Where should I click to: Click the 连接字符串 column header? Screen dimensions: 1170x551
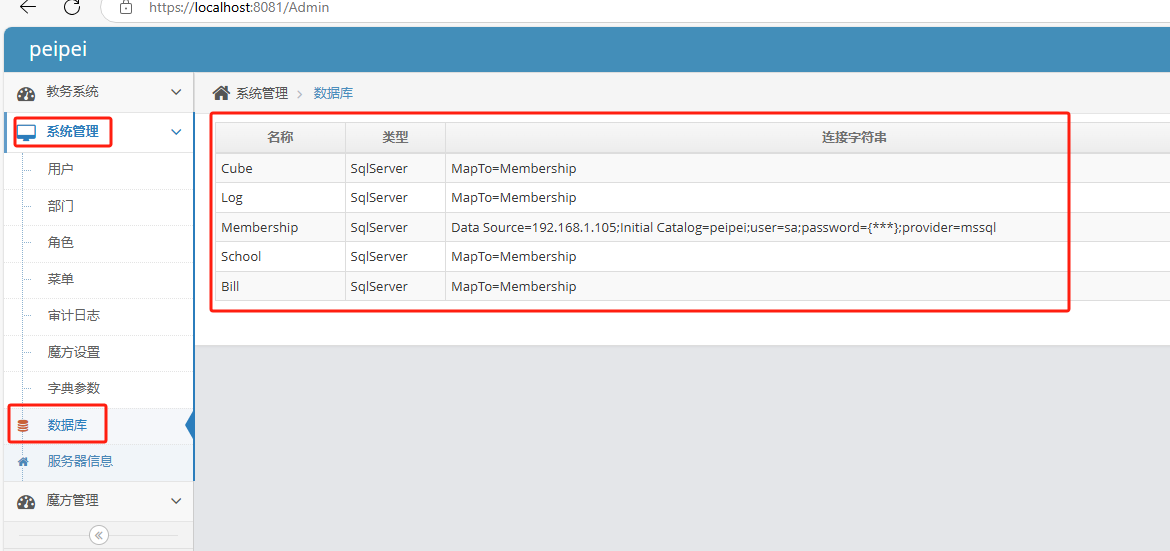tap(854, 138)
